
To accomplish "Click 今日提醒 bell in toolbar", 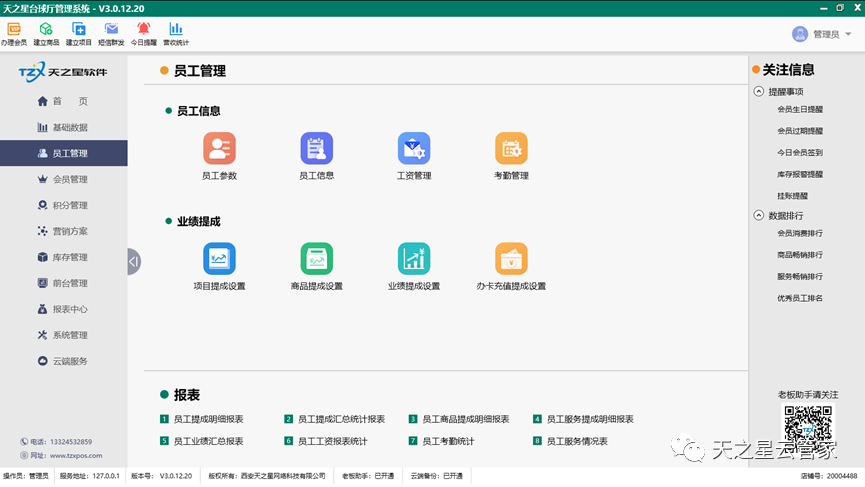I will (x=143, y=34).
